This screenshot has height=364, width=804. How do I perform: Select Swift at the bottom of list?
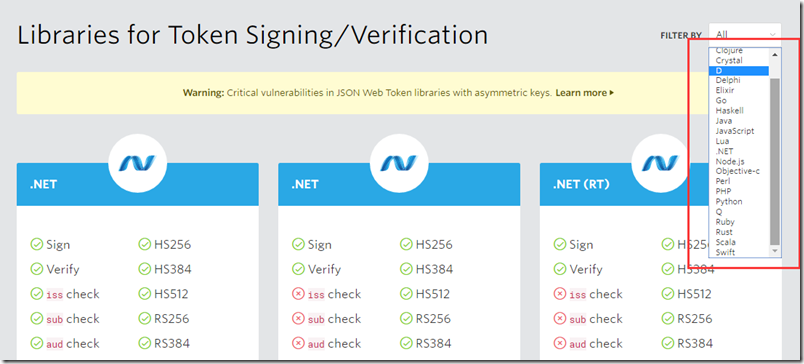tap(725, 252)
